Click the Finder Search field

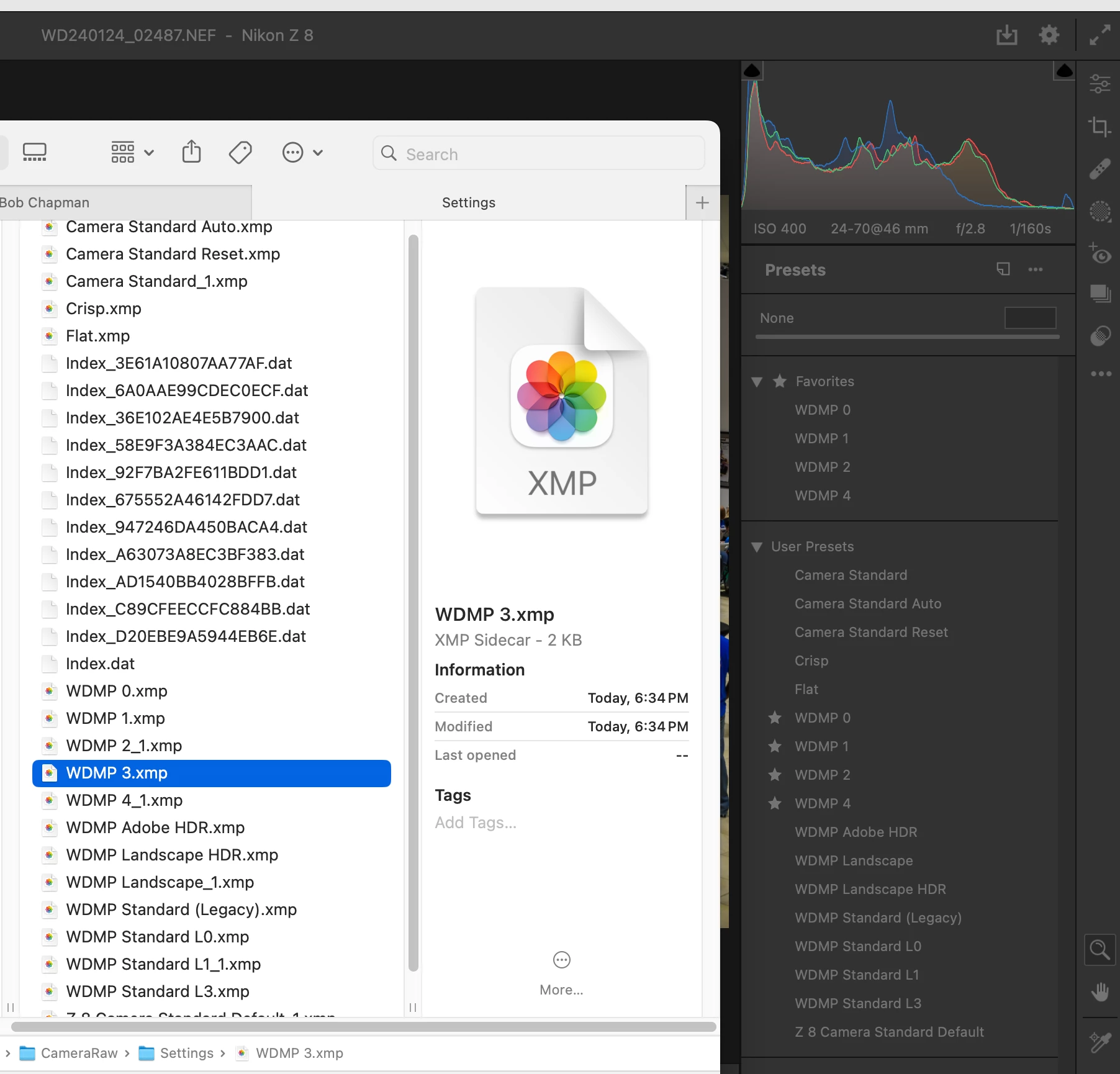point(539,153)
